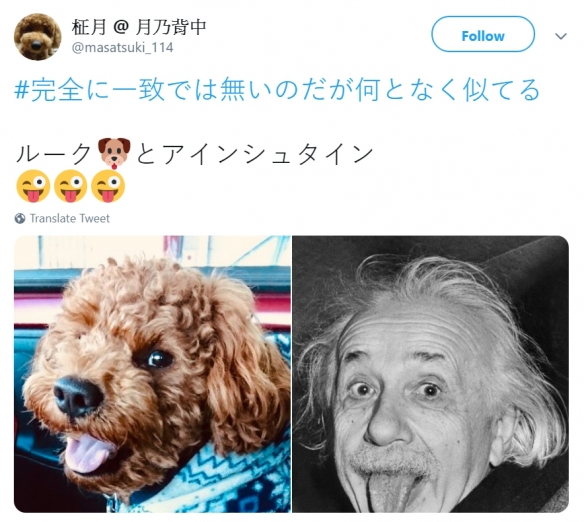The width and height of the screenshot is (584, 522).
Task: Click the globe icon beside Translate Tweet
Action: click(x=20, y=218)
